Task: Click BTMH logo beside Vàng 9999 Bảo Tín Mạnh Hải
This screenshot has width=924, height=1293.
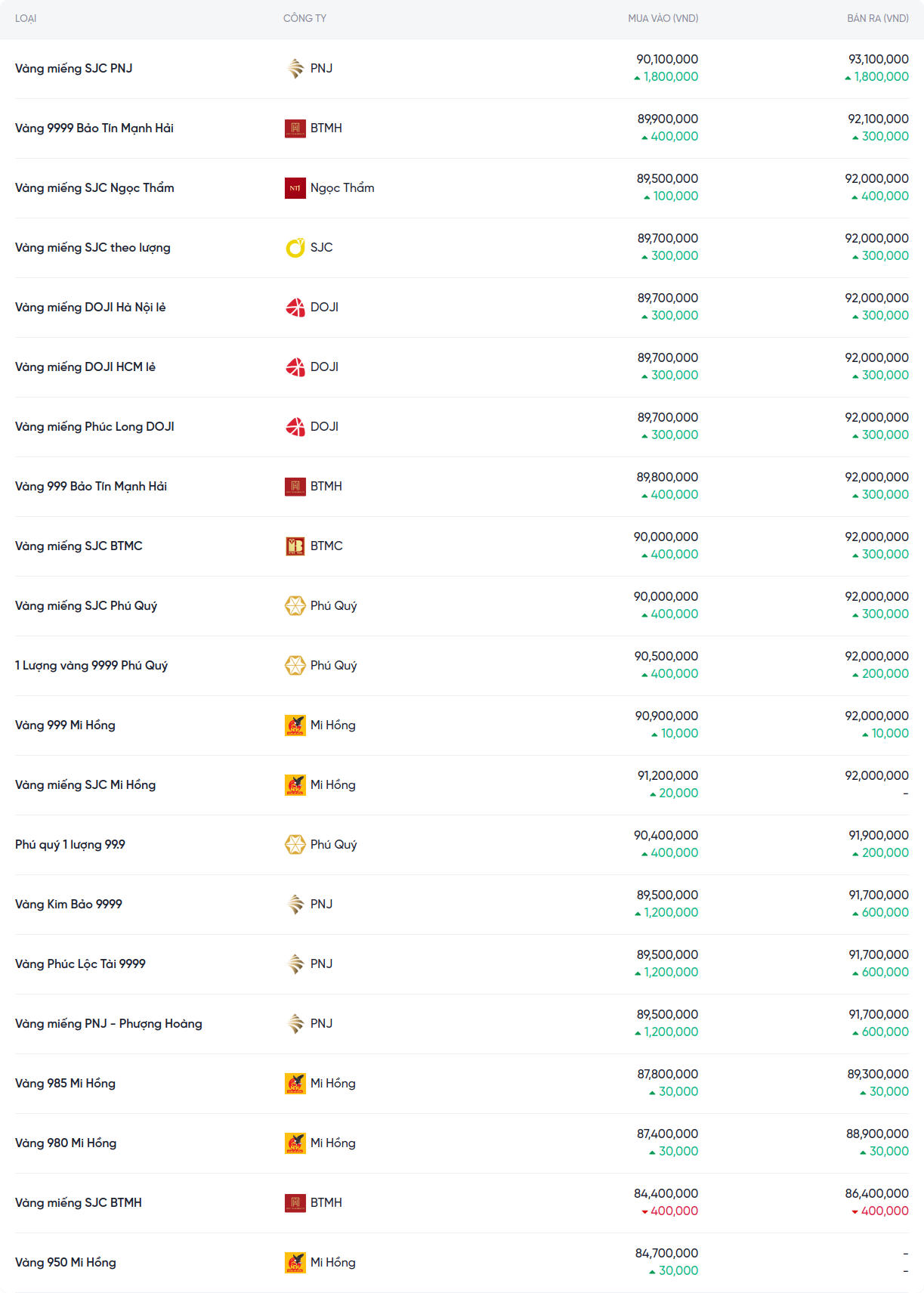Action: [295, 128]
